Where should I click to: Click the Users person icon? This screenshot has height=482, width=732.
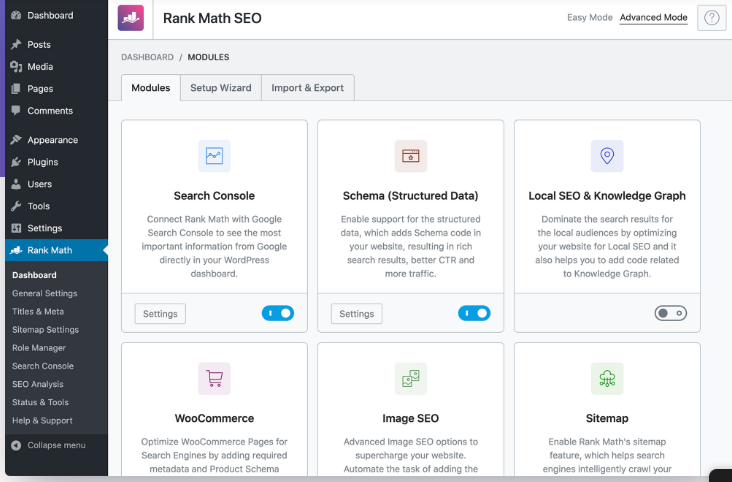pos(16,184)
